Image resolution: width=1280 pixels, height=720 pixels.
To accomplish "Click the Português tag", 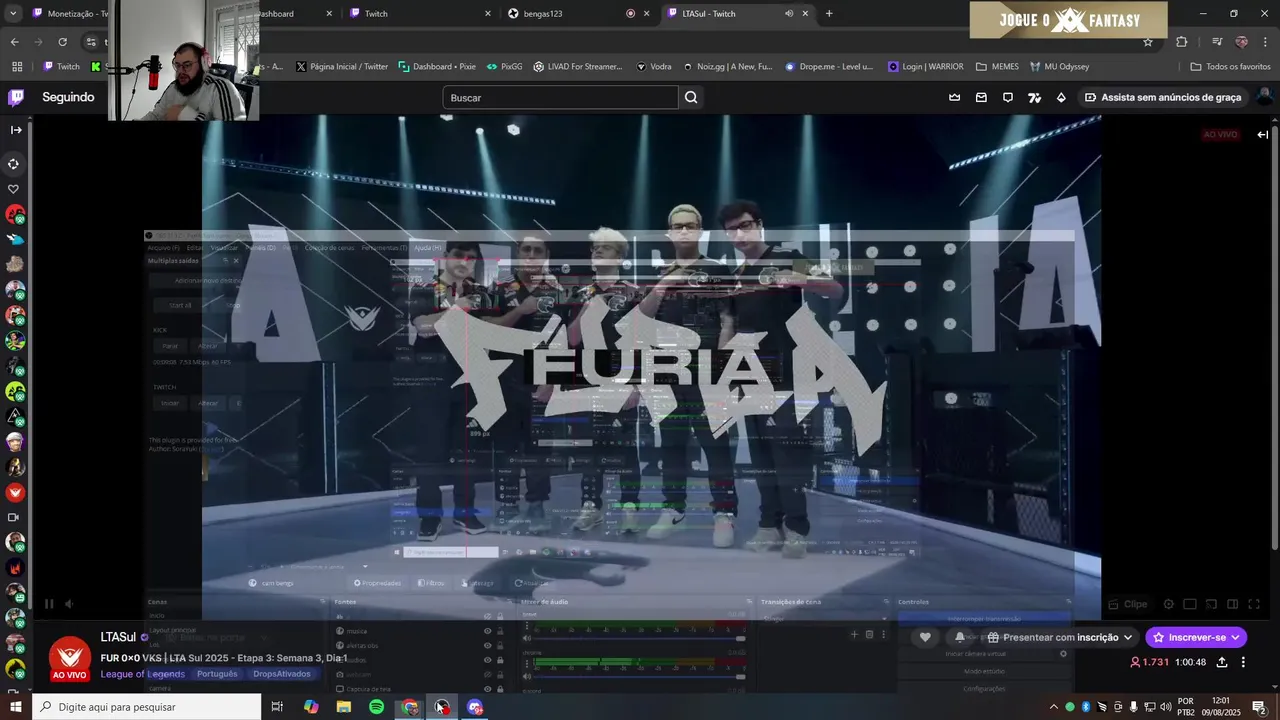I will pyautogui.click(x=217, y=674).
